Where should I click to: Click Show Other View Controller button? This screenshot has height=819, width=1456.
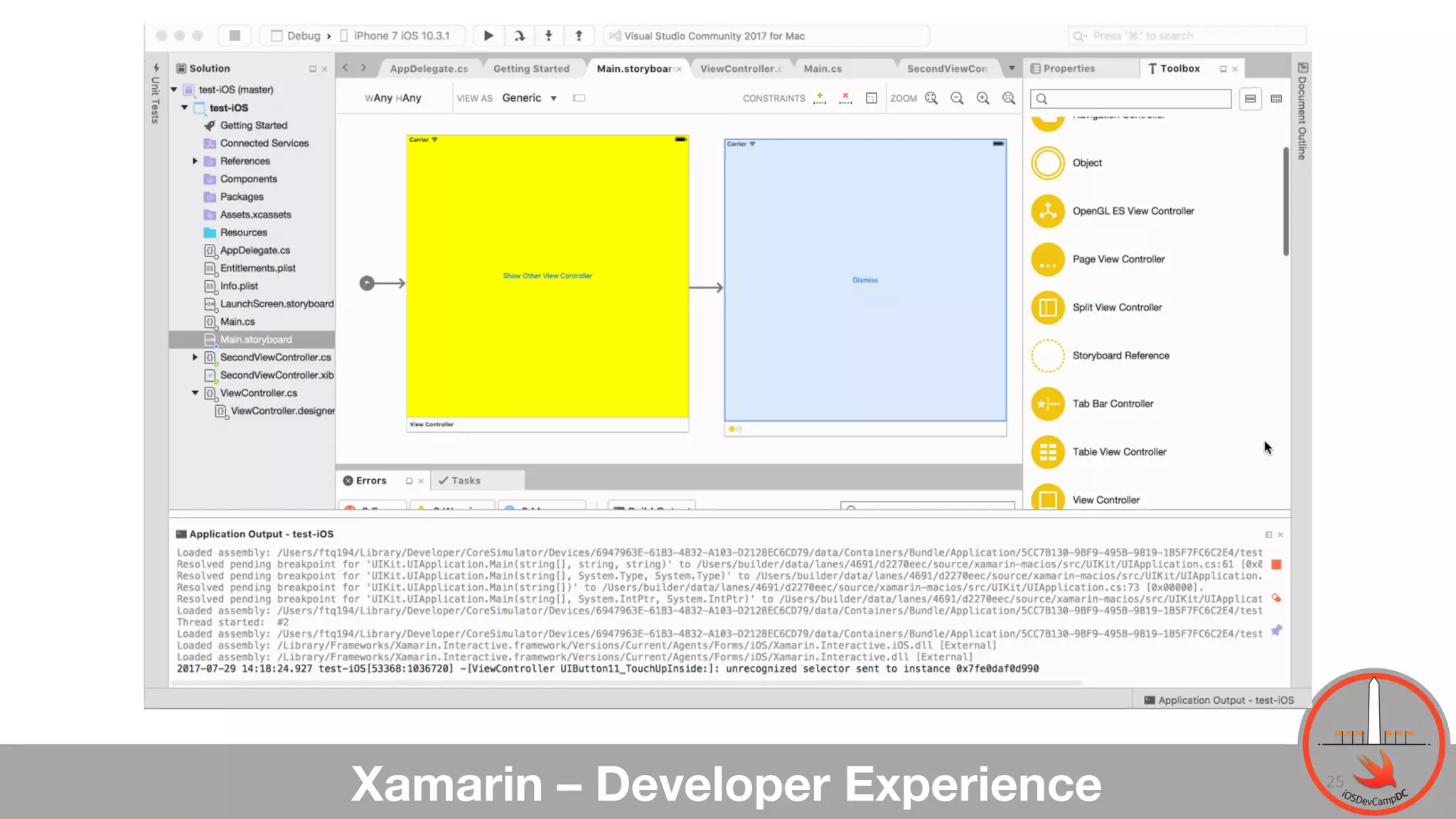click(x=547, y=276)
